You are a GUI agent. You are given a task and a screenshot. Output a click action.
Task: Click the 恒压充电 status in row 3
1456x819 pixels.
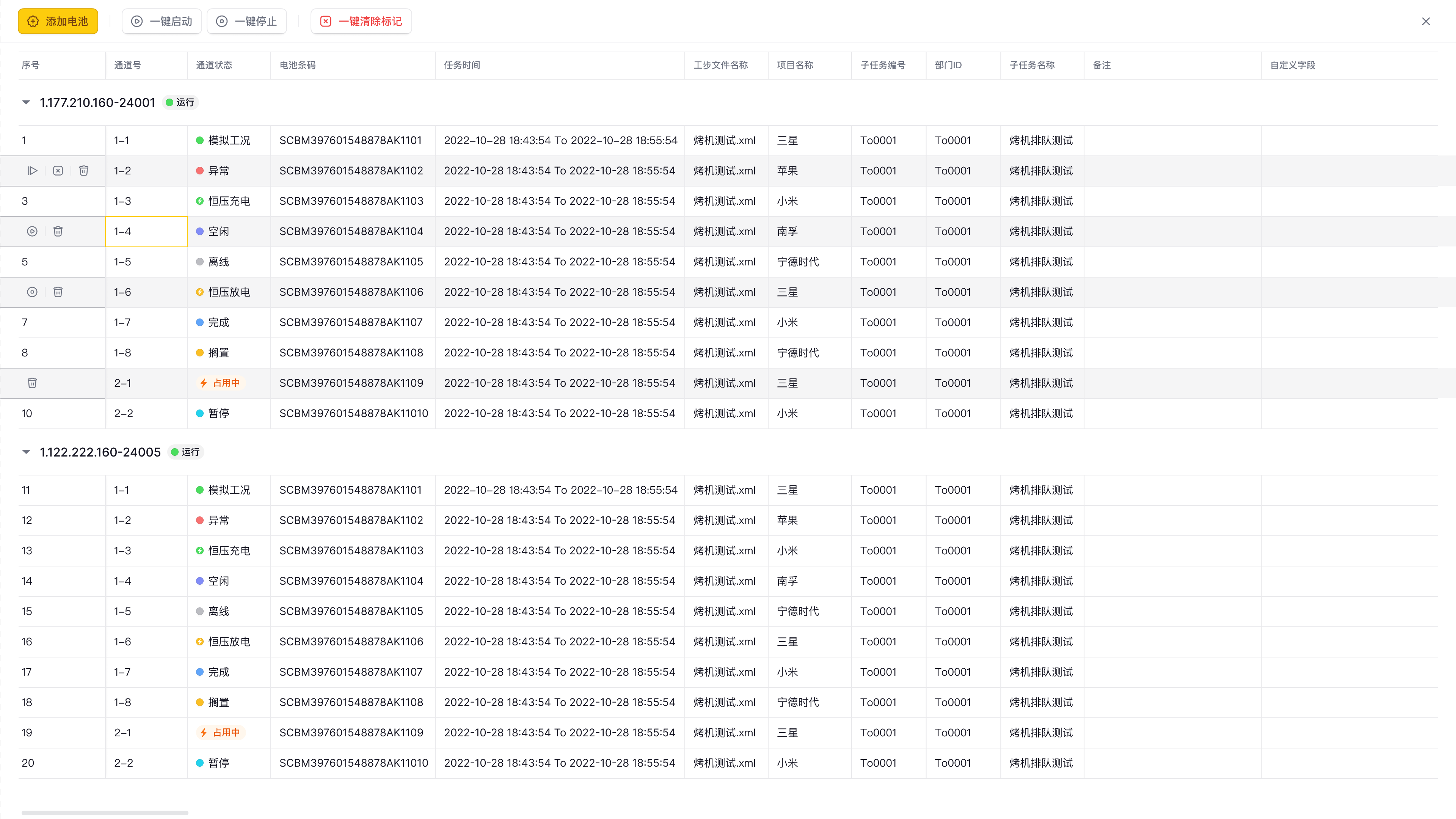[223, 201]
